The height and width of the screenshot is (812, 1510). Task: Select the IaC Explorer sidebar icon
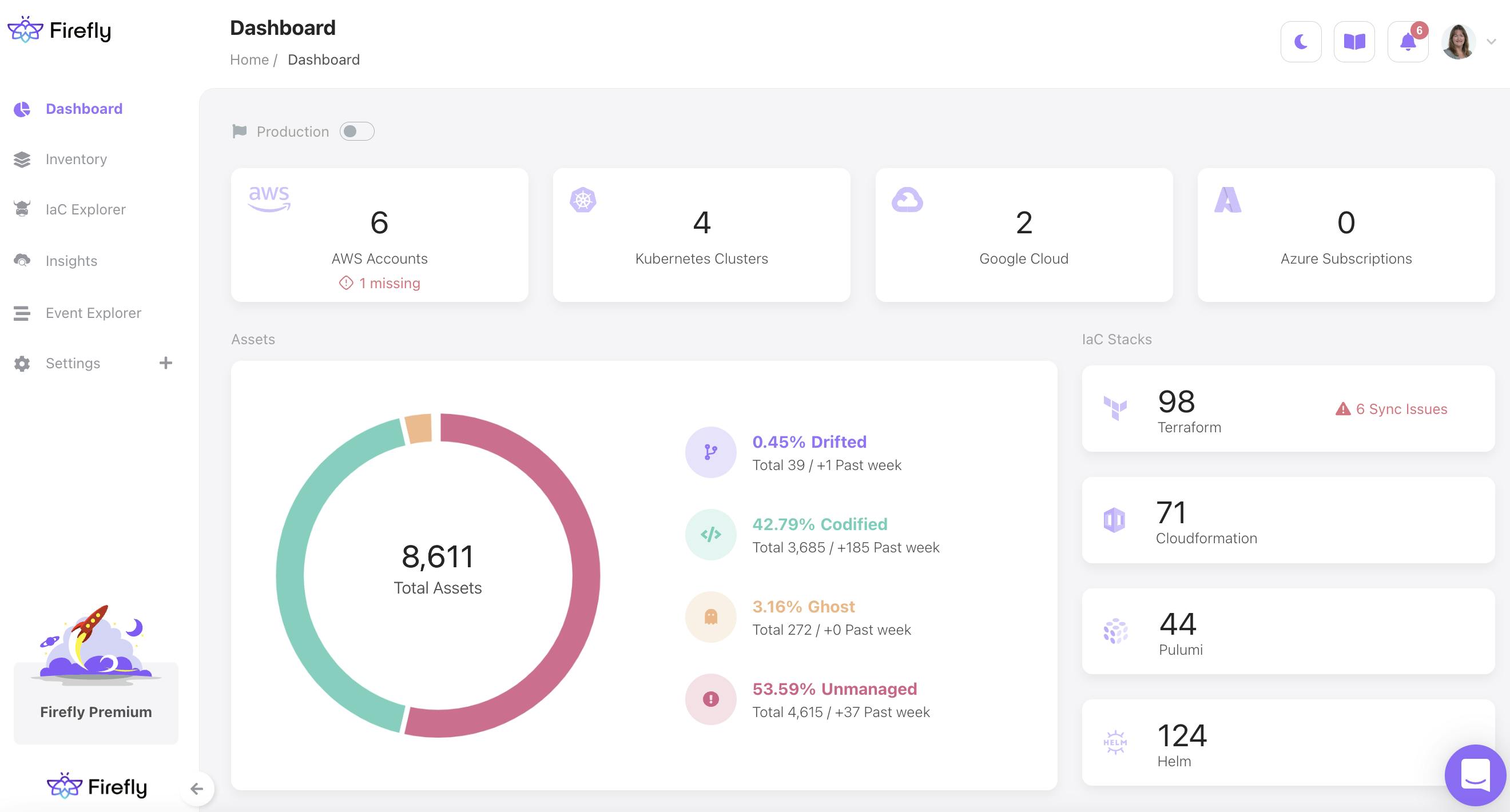point(22,209)
